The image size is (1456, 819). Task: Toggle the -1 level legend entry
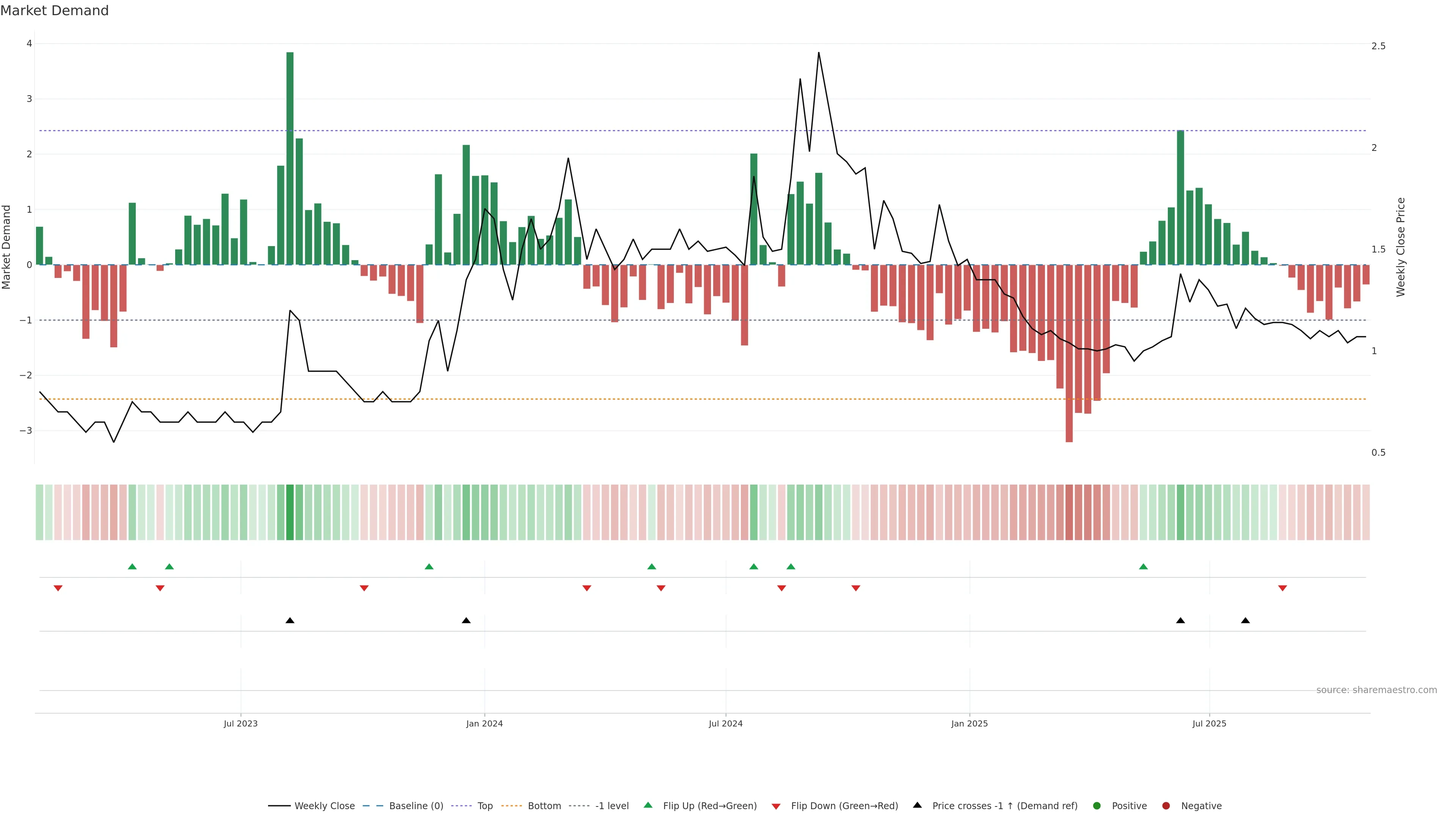pos(612,805)
